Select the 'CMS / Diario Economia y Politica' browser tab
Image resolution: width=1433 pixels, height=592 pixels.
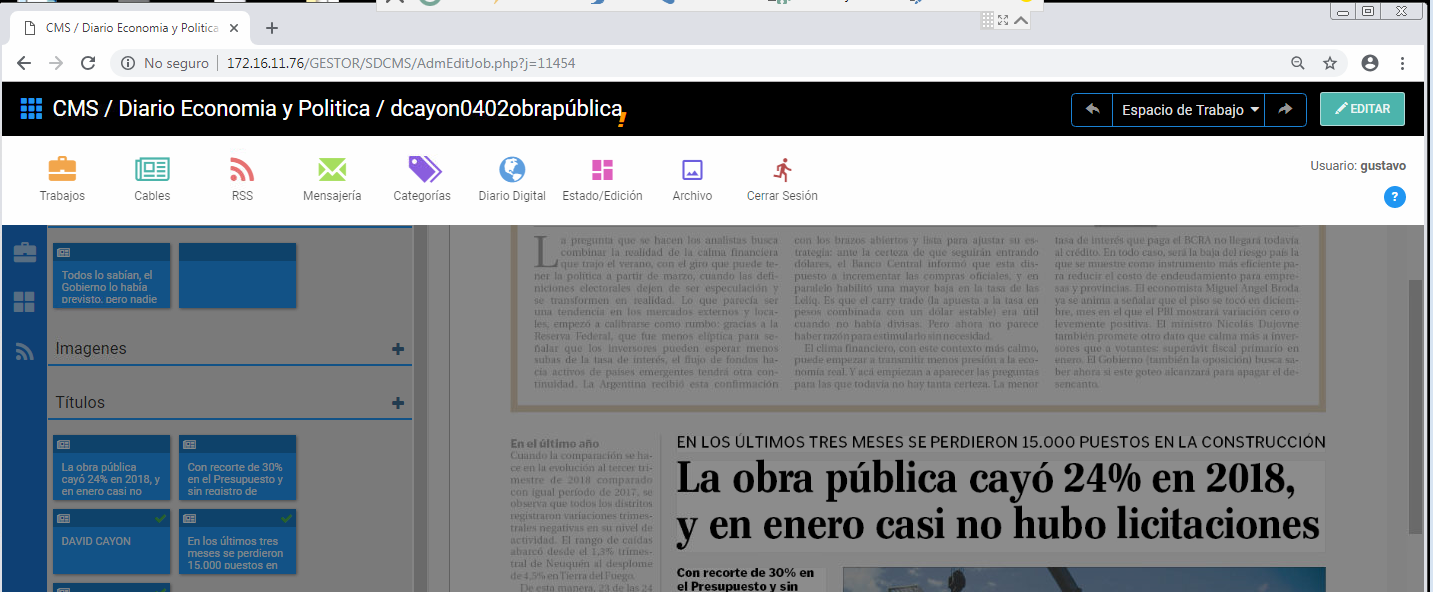130,28
